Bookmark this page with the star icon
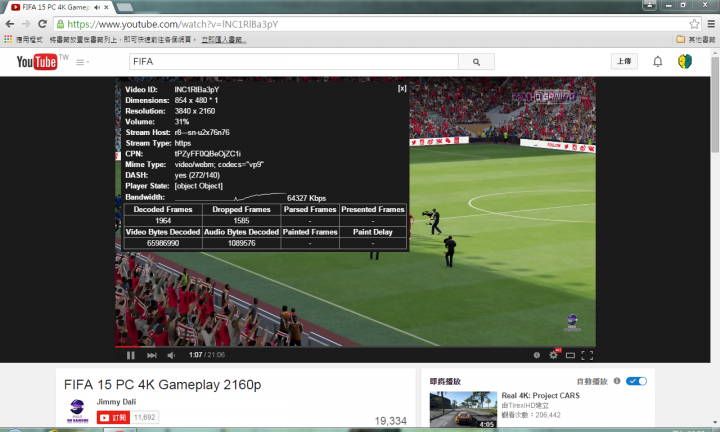The height and width of the screenshot is (432, 720). click(x=694, y=24)
